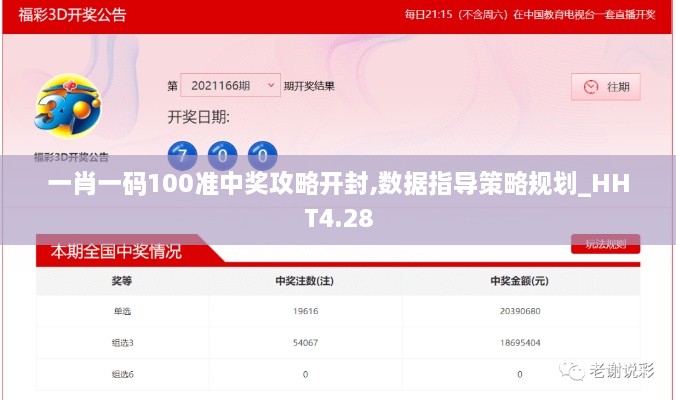Click the 玩法规则 rules button
Image resolution: width=676 pixels, height=400 pixels.
click(x=606, y=244)
